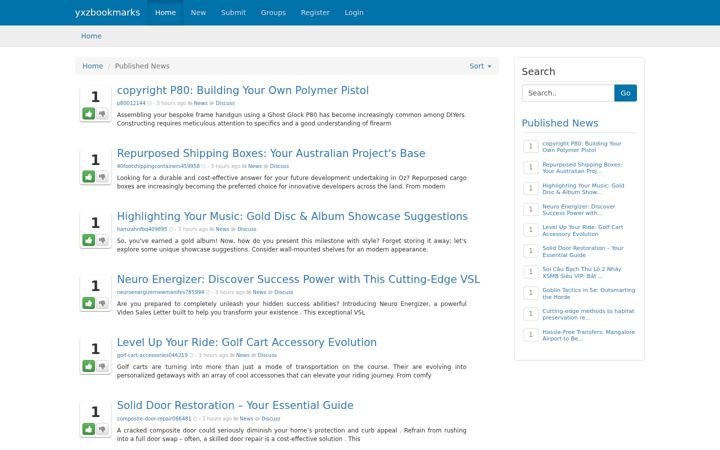Open sidebar link Hassle-Free Transfers: Mangalore Airport
Image resolution: width=720 pixels, height=450 pixels.
(x=588, y=335)
